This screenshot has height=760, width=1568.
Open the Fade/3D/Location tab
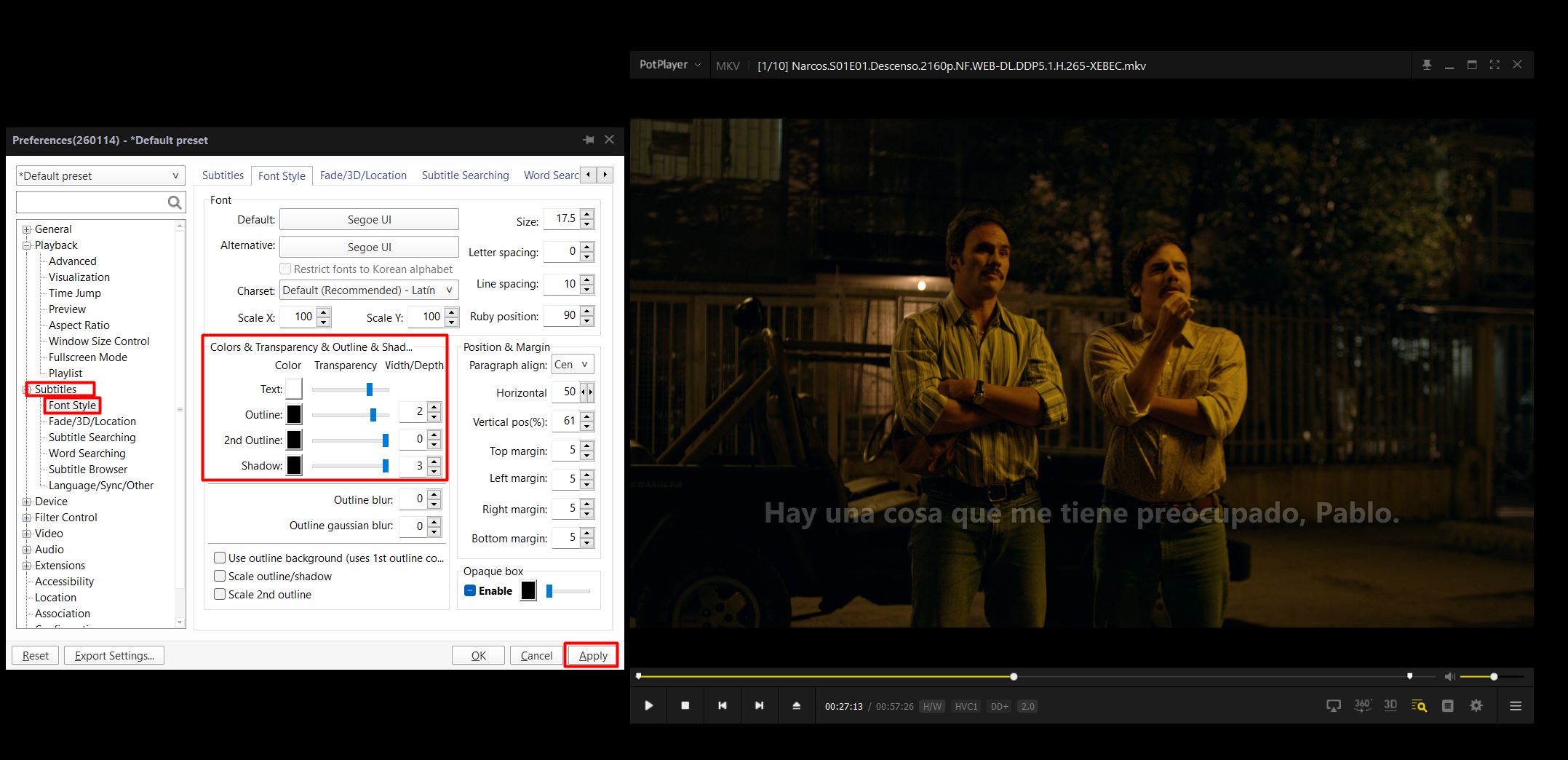(x=363, y=175)
